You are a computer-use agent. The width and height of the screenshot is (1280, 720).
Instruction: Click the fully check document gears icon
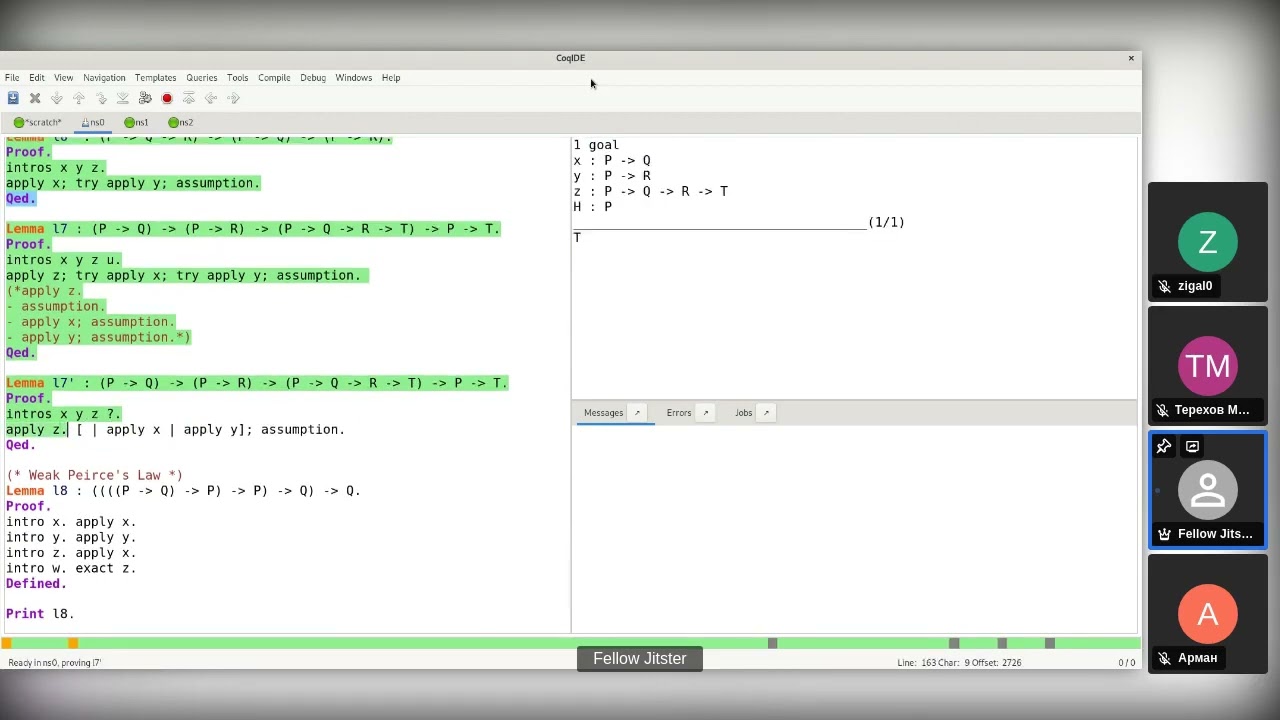click(x=145, y=98)
